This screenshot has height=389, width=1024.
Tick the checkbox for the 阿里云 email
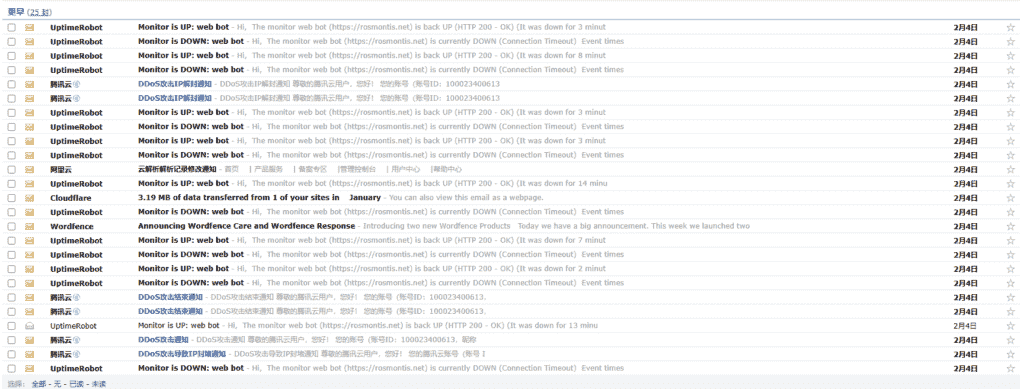[x=11, y=170]
